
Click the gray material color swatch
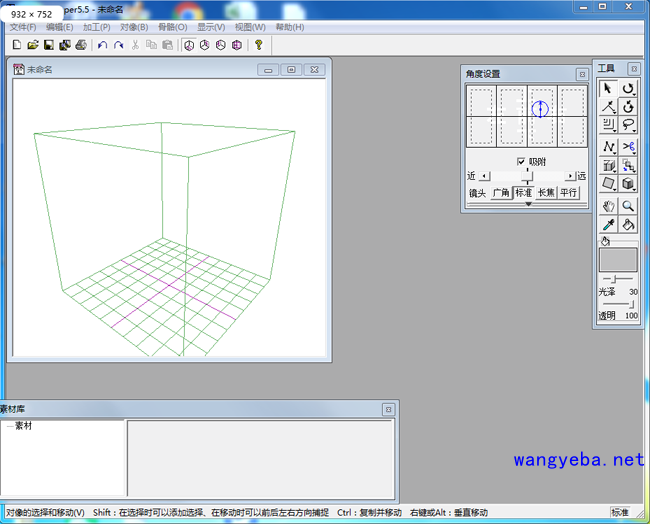pyautogui.click(x=618, y=260)
